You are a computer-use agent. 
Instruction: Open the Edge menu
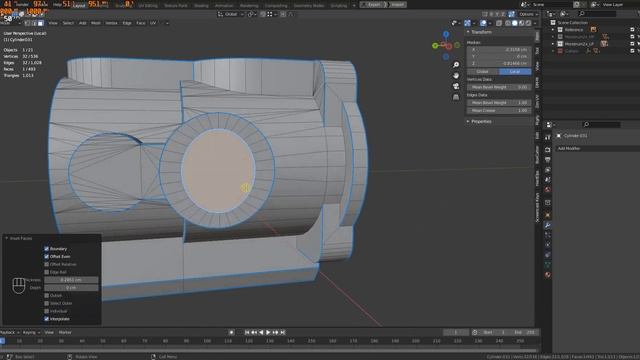coord(127,23)
